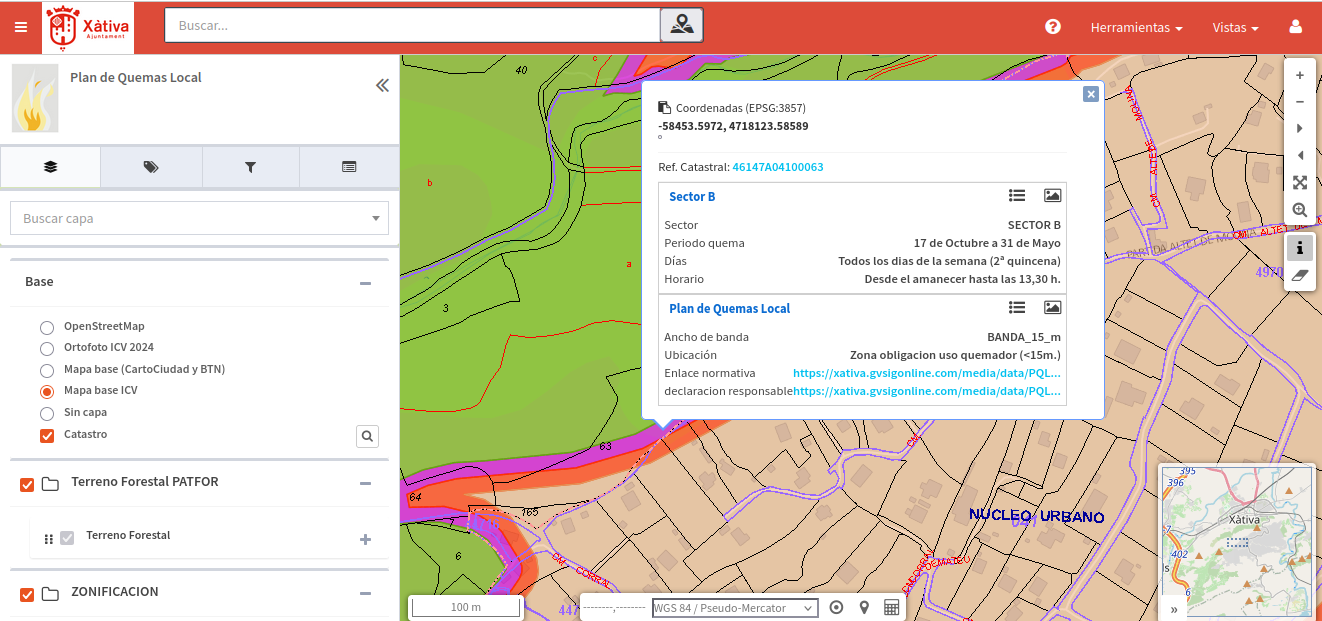Switch to the legend tags tab
Image resolution: width=1322 pixels, height=621 pixels.
point(151,167)
